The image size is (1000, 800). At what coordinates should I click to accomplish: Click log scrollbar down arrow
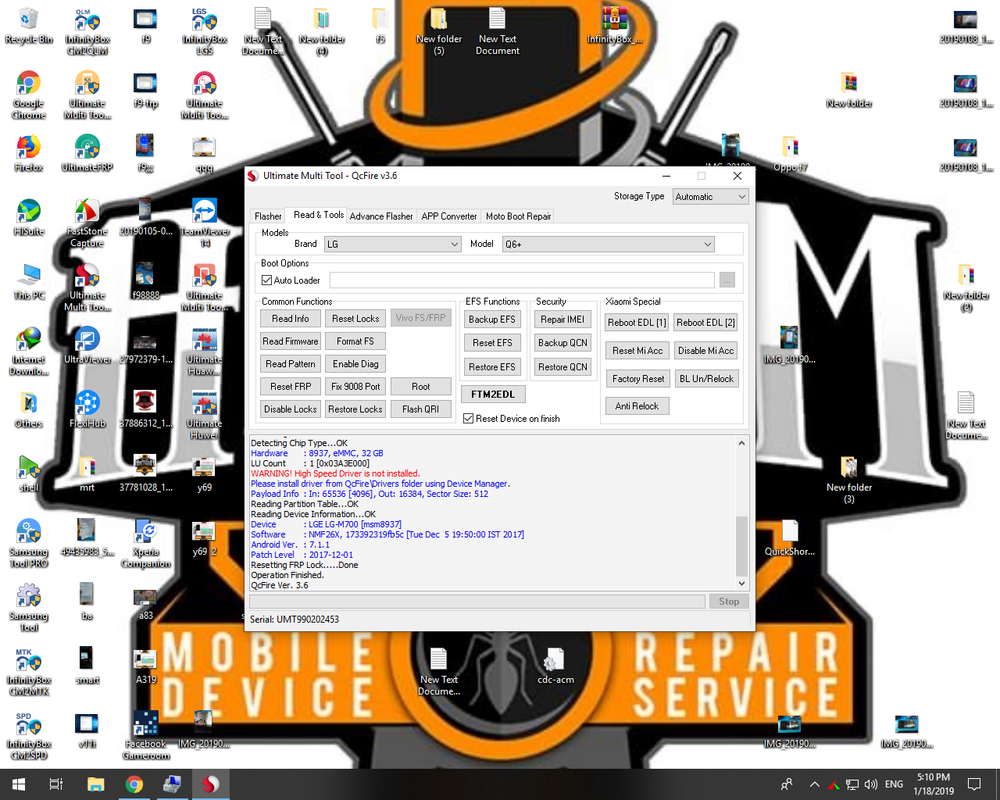[741, 583]
